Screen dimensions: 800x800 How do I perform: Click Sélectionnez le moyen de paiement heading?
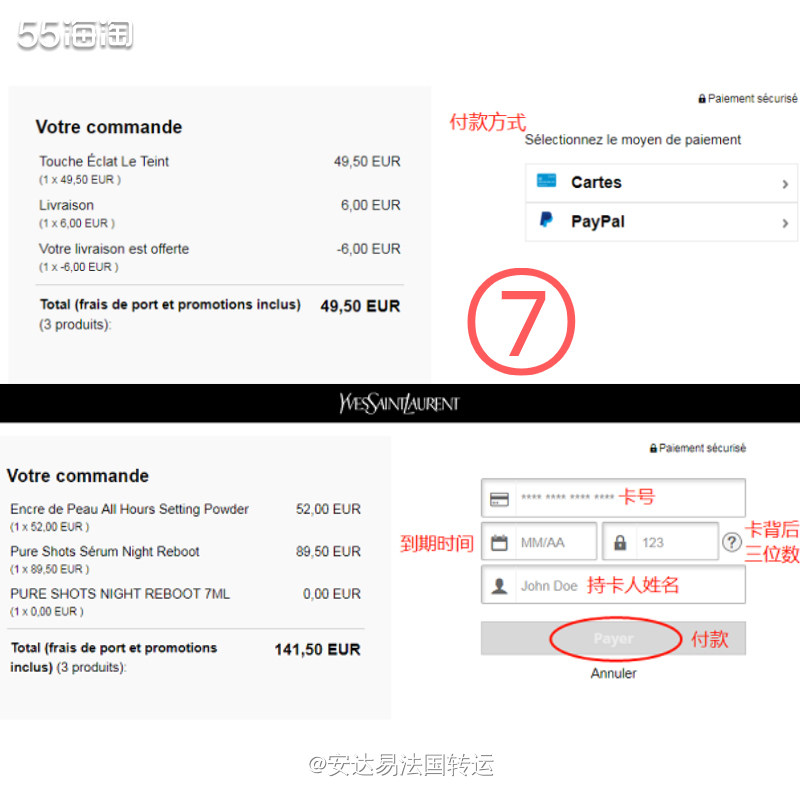tap(633, 140)
